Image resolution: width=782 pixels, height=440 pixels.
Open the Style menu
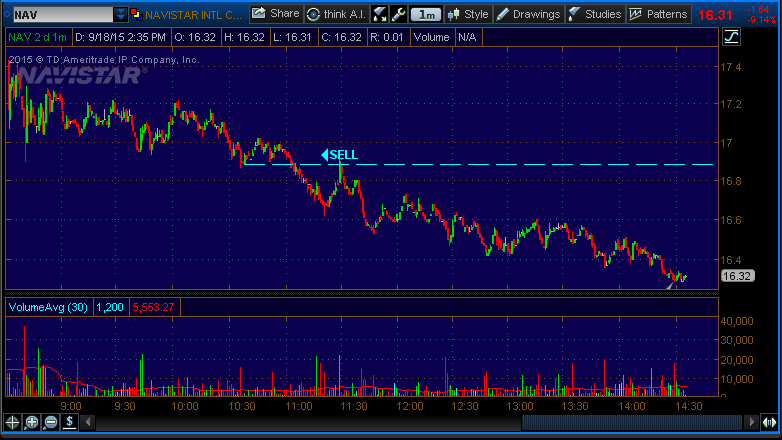[468, 14]
